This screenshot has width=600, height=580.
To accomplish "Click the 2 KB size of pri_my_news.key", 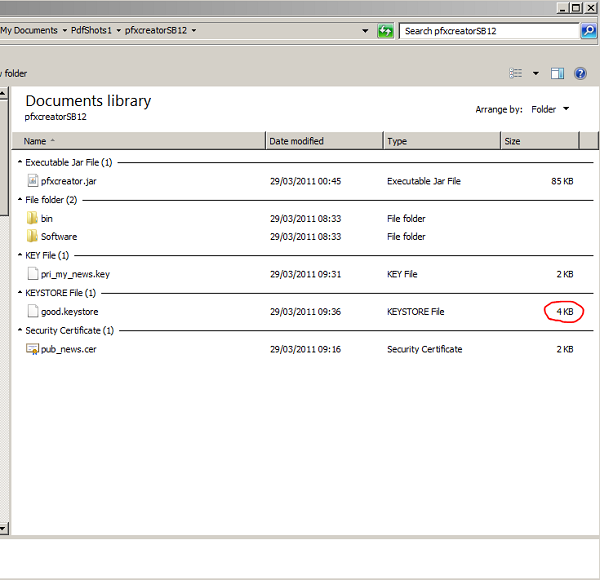I will (565, 274).
